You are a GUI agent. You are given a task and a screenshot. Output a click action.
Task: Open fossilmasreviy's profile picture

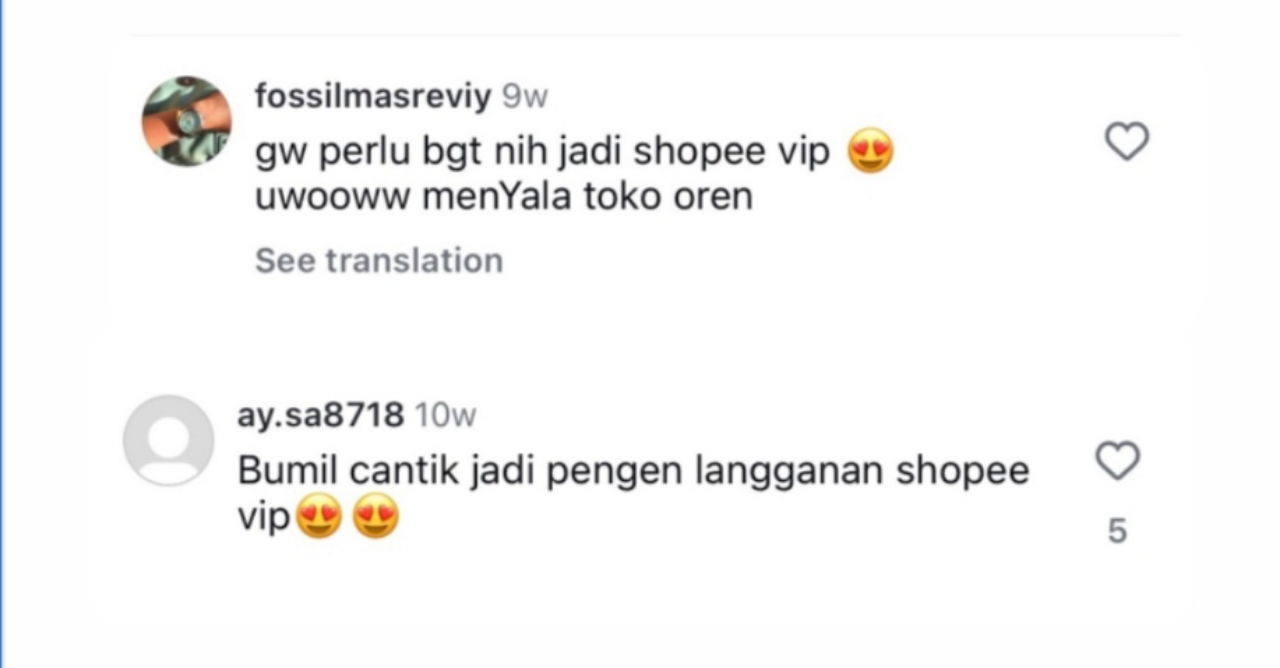(187, 121)
